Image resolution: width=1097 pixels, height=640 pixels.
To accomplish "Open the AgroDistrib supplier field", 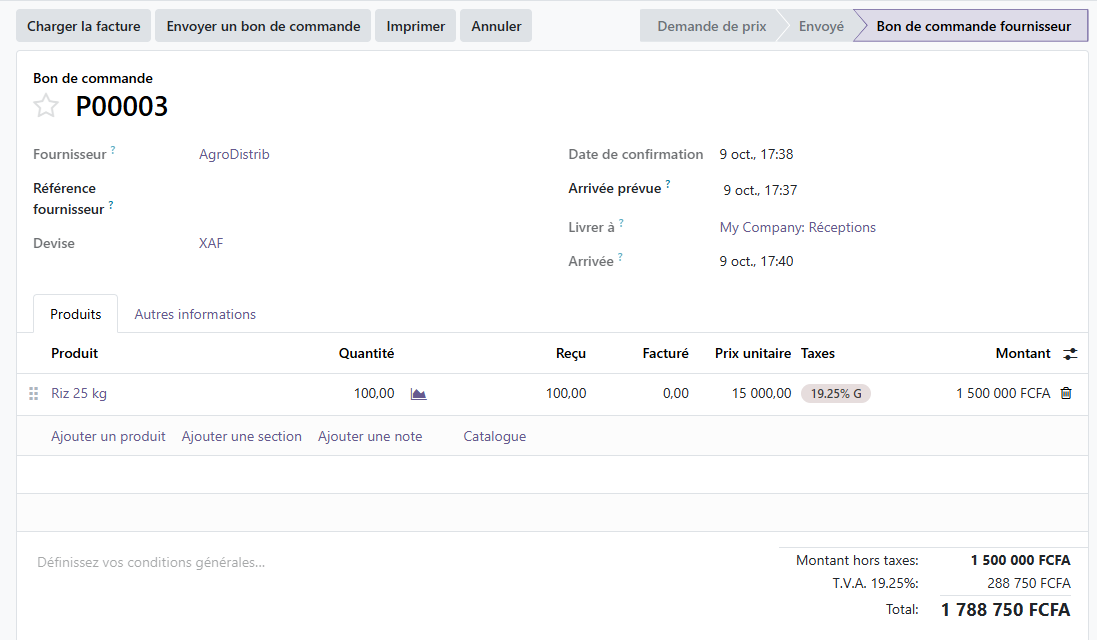I will [x=234, y=154].
